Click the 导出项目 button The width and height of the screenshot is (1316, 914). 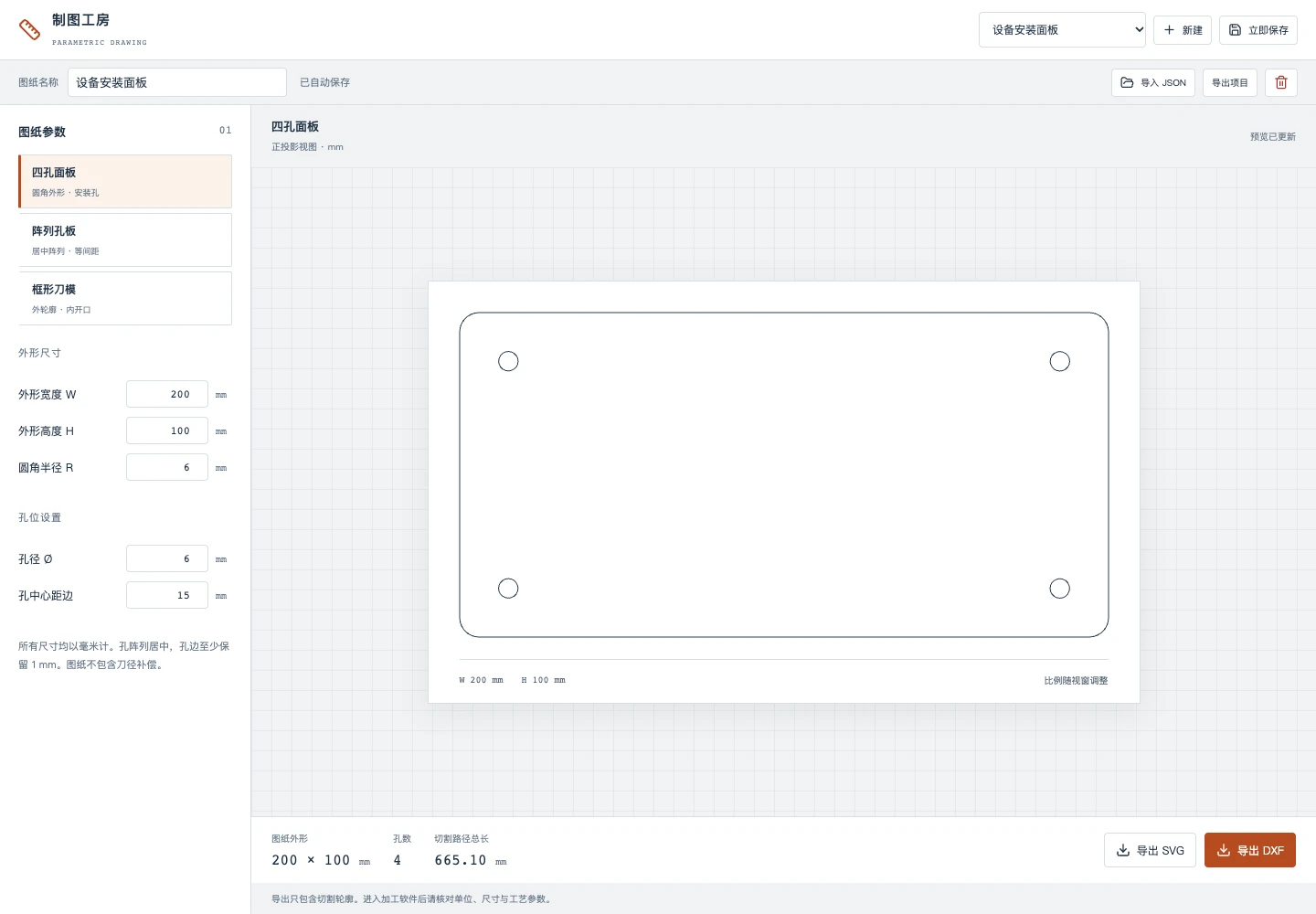point(1230,82)
